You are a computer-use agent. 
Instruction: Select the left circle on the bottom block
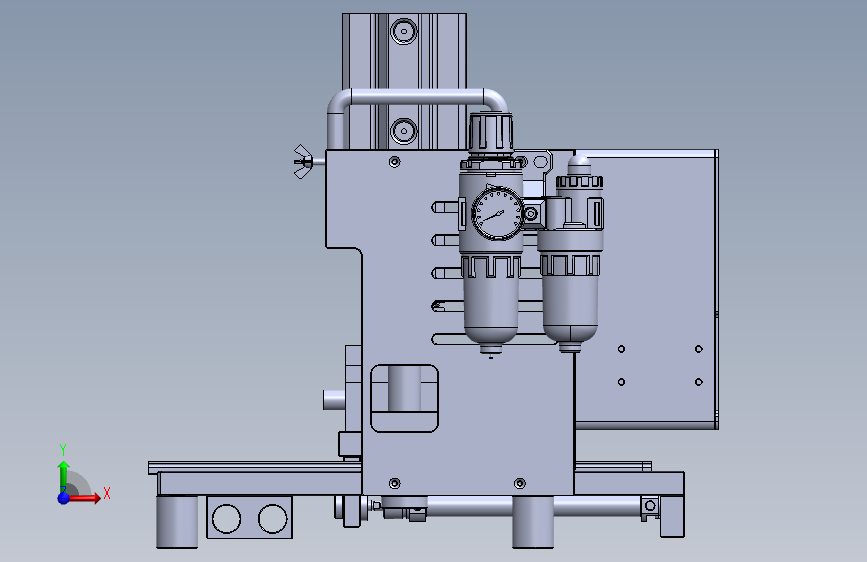coord(226,519)
